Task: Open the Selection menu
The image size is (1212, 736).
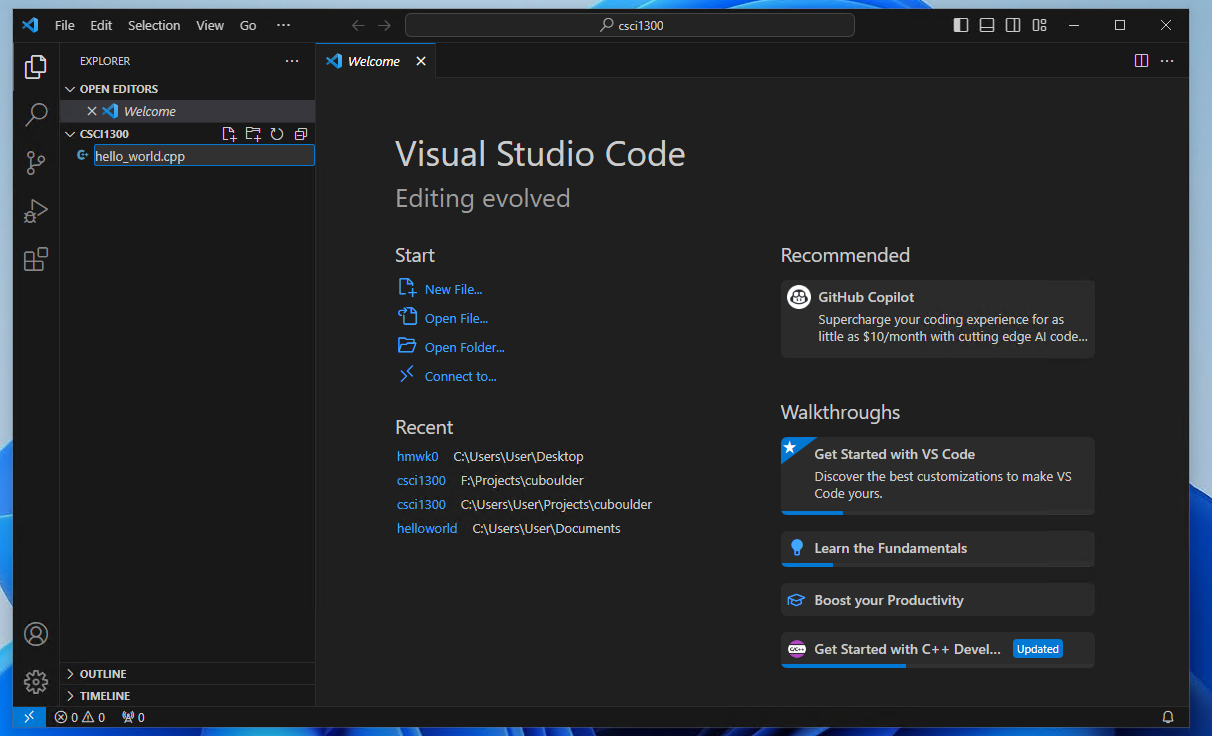Action: point(154,25)
